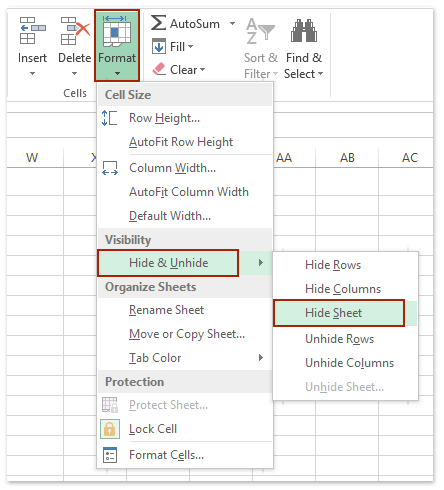Click the Delete cells icon
Image resolution: width=444 pixels, height=490 pixels.
click(75, 31)
